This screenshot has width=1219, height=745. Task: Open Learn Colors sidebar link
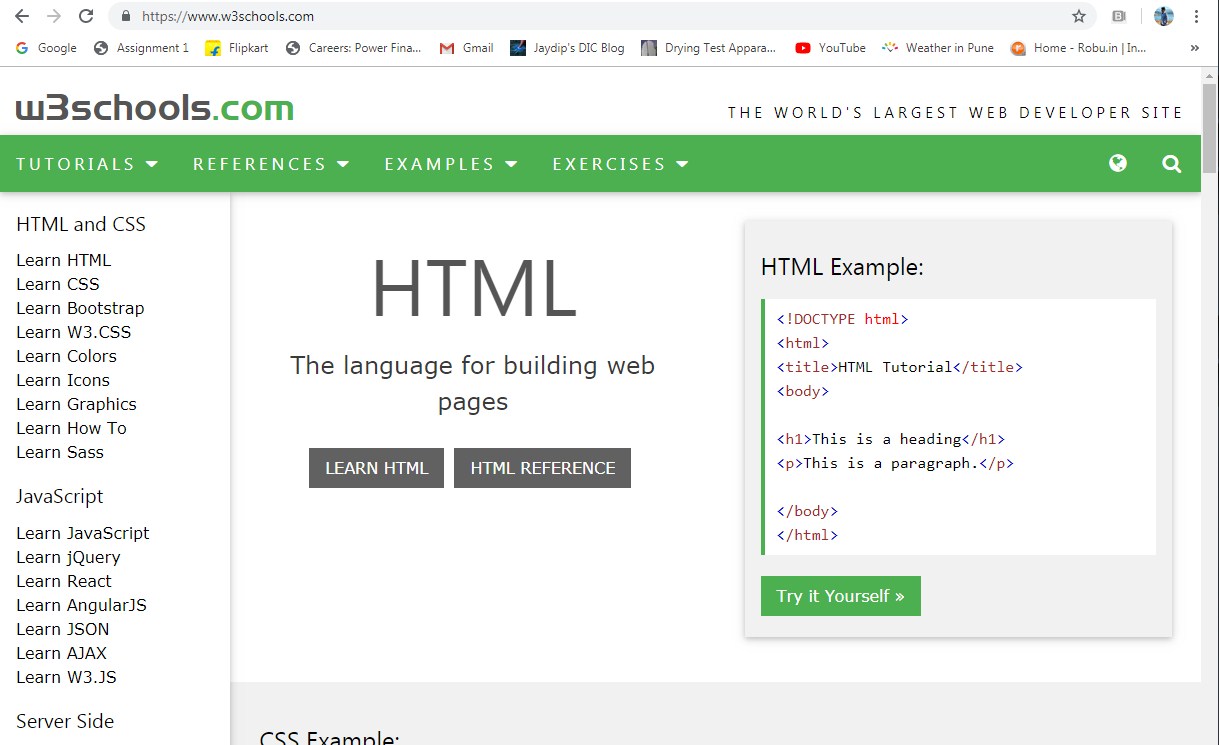pos(66,356)
